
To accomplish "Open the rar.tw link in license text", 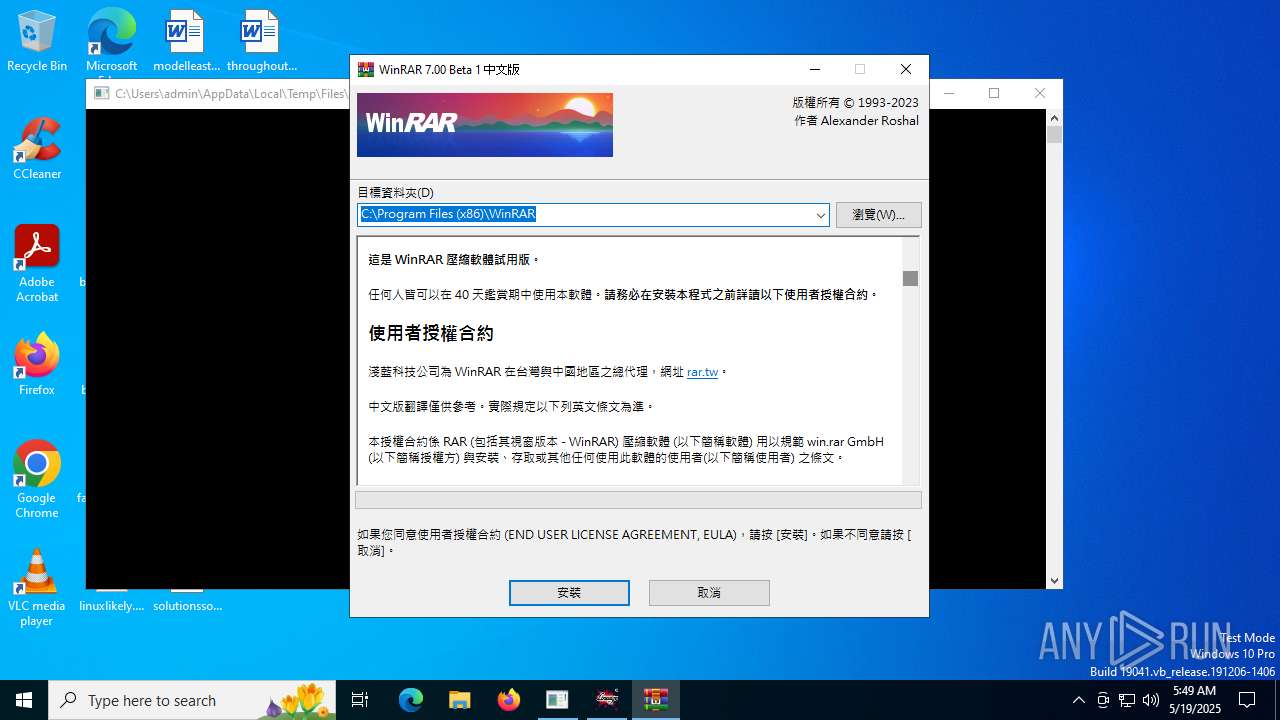I will point(702,372).
